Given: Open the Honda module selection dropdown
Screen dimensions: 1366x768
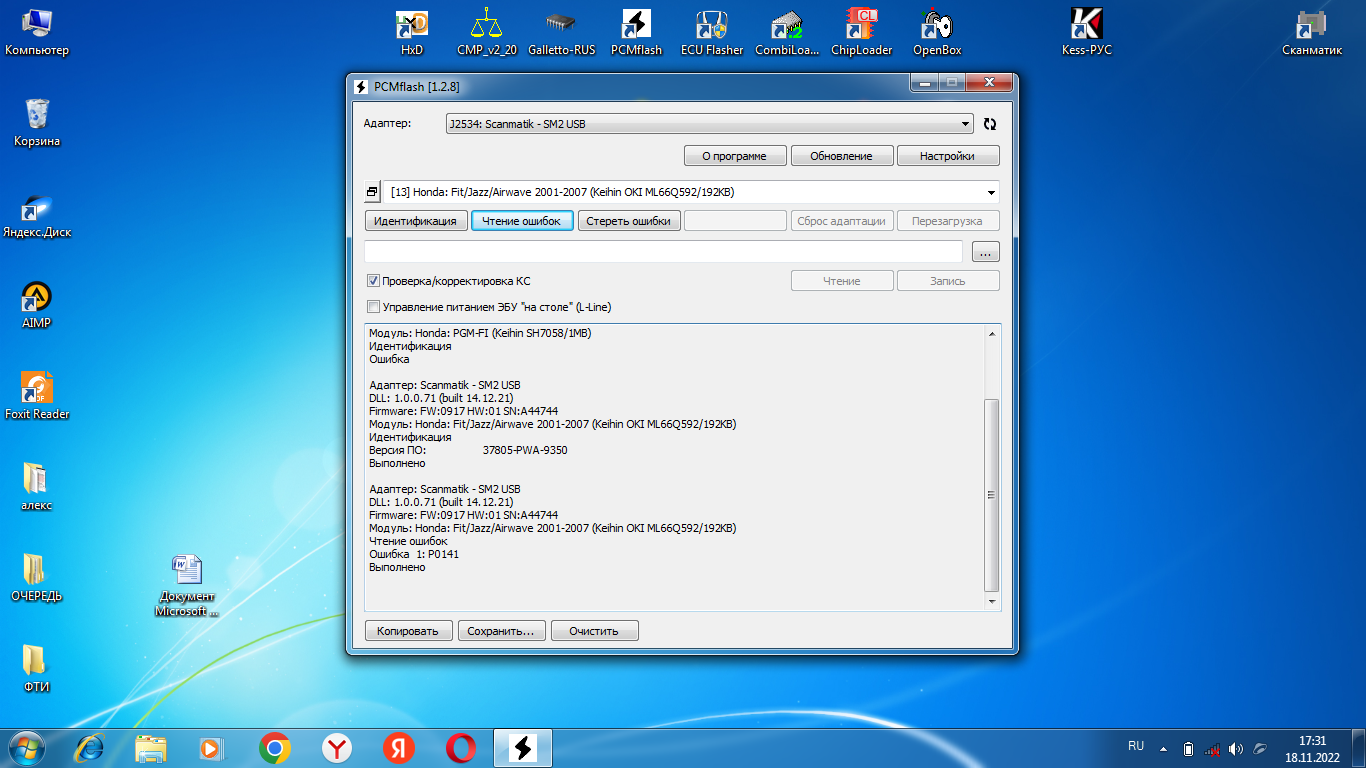Looking at the screenshot, I should [x=991, y=192].
